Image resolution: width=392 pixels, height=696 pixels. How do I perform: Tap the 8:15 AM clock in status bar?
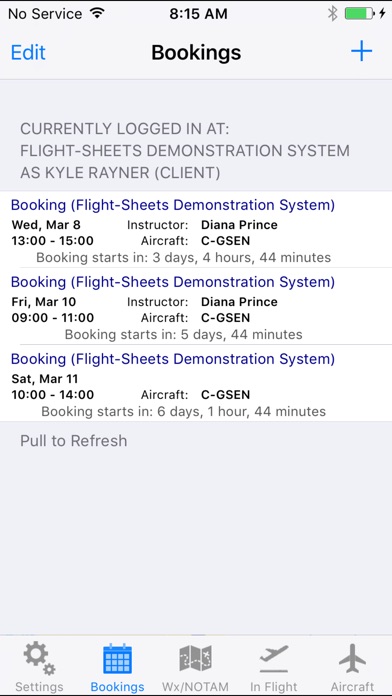[198, 14]
